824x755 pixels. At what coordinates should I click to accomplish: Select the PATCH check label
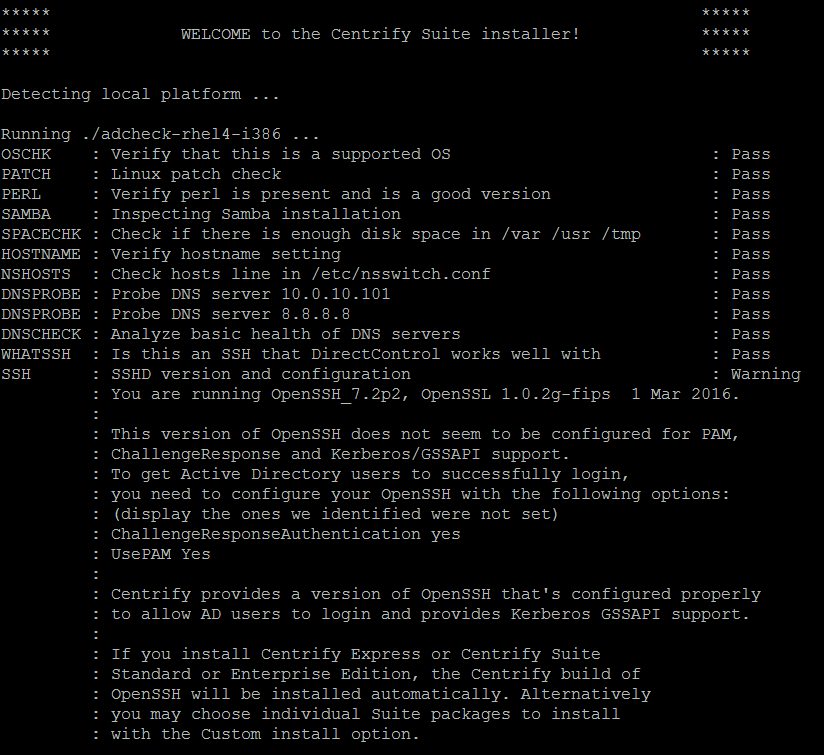26,174
